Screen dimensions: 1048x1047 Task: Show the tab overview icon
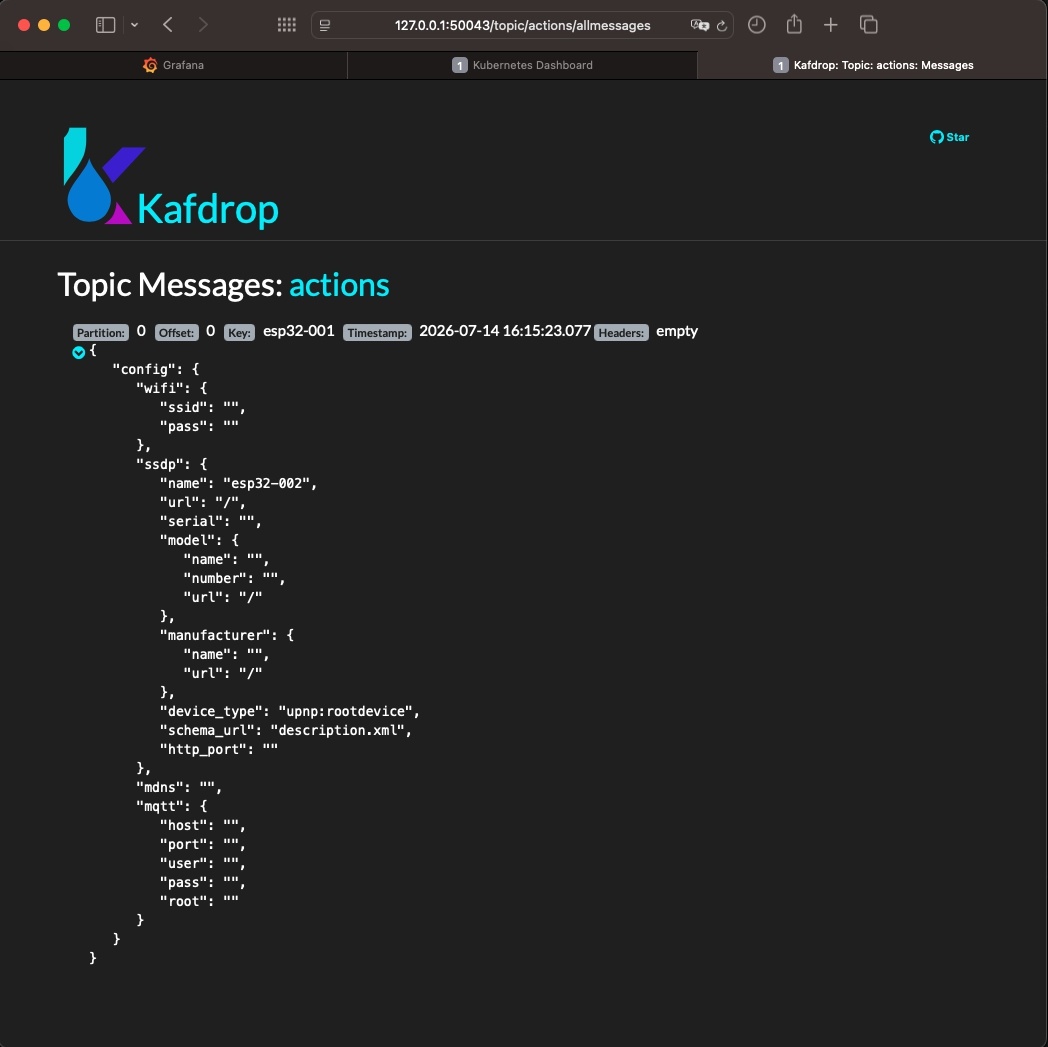click(869, 25)
